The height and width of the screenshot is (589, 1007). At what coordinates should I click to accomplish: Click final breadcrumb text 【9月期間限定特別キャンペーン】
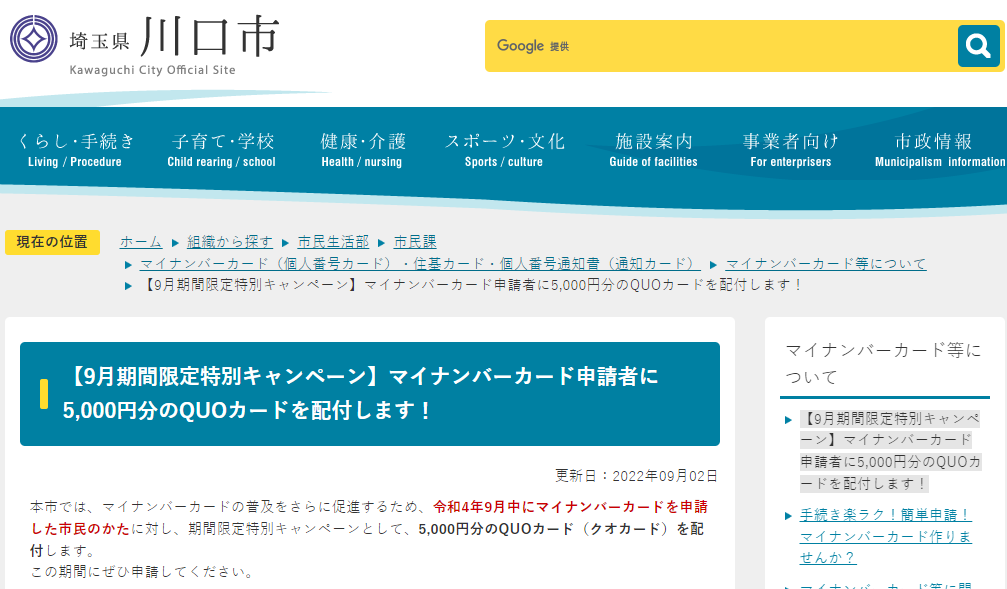coord(471,285)
